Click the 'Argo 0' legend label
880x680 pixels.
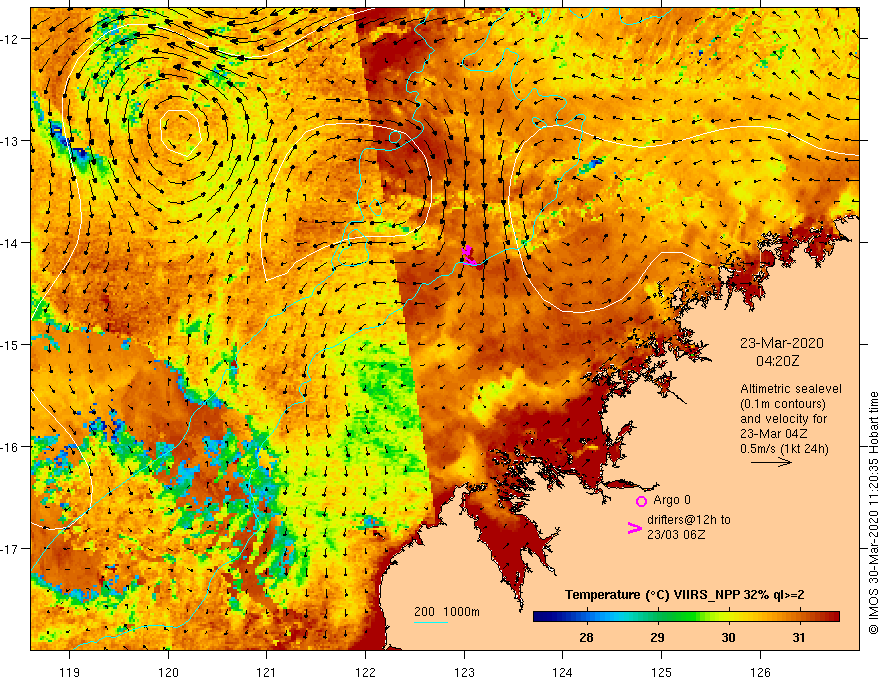point(672,500)
